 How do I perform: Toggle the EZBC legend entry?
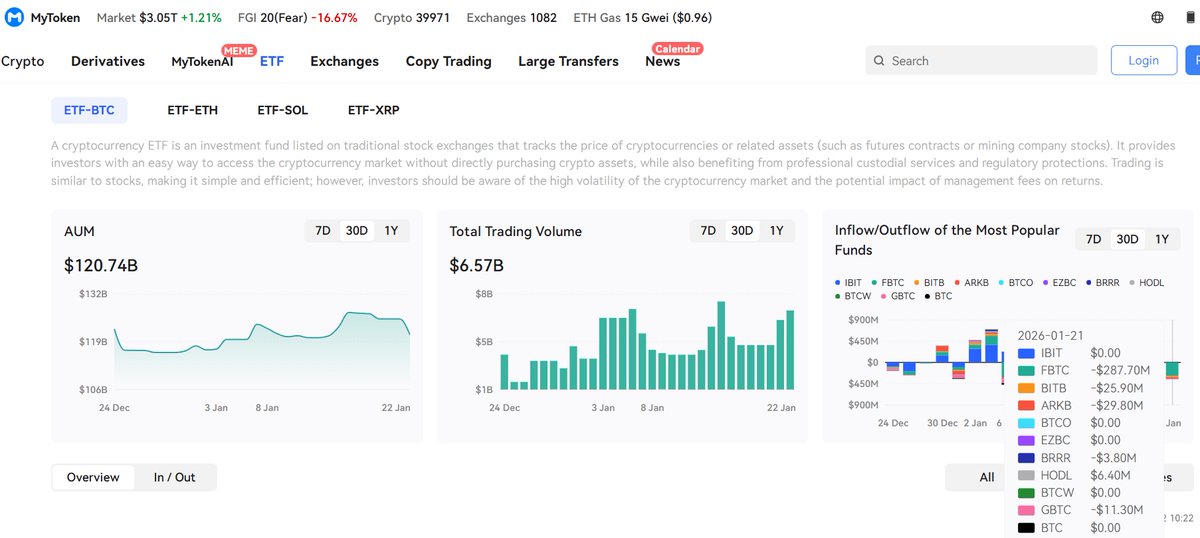pos(1059,283)
